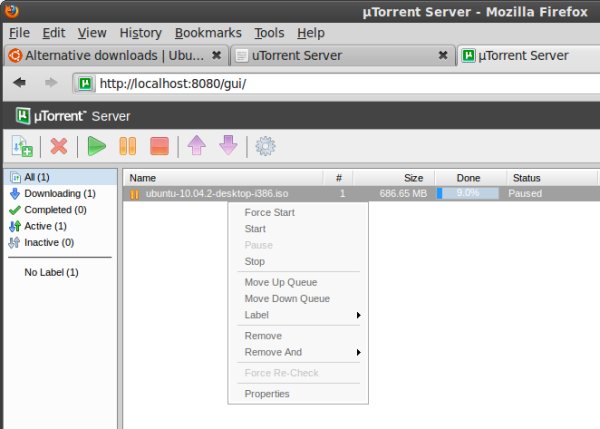Click the Inactive arrows icon in sidebar
The image size is (600, 429).
[x=14, y=243]
